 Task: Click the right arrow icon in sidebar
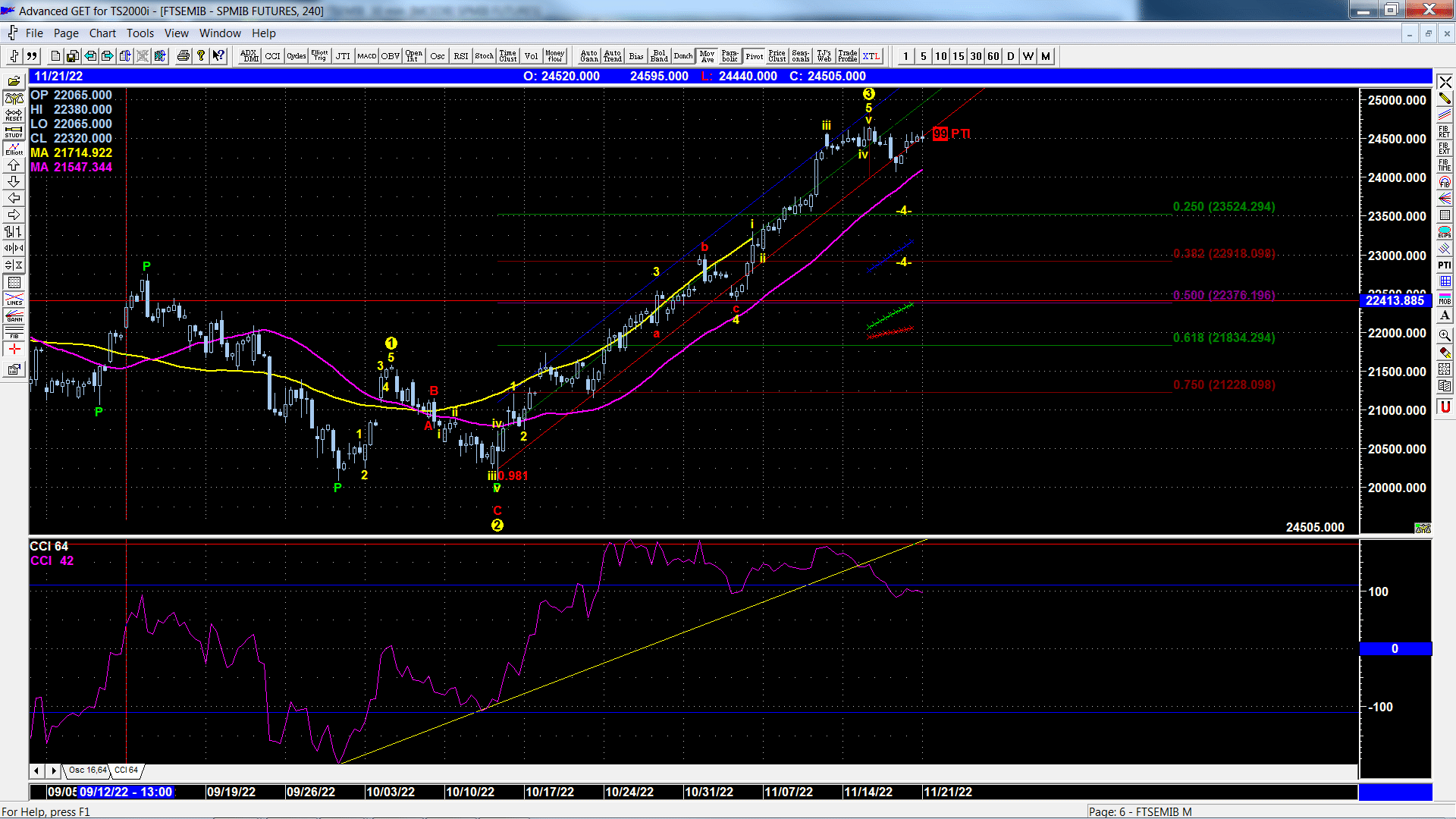tap(14, 215)
